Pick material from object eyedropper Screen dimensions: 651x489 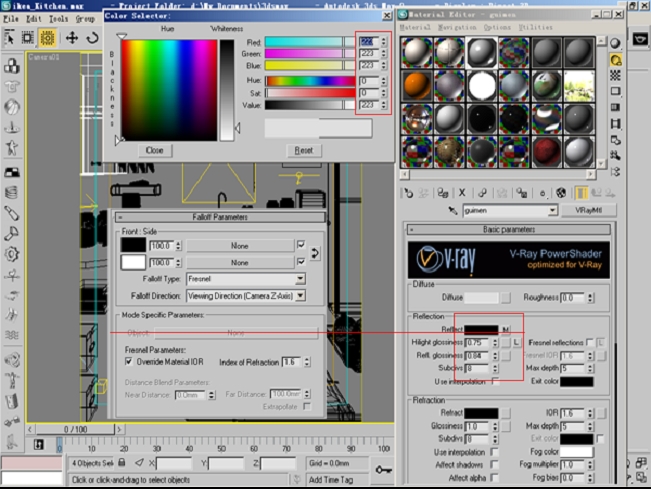(453, 211)
